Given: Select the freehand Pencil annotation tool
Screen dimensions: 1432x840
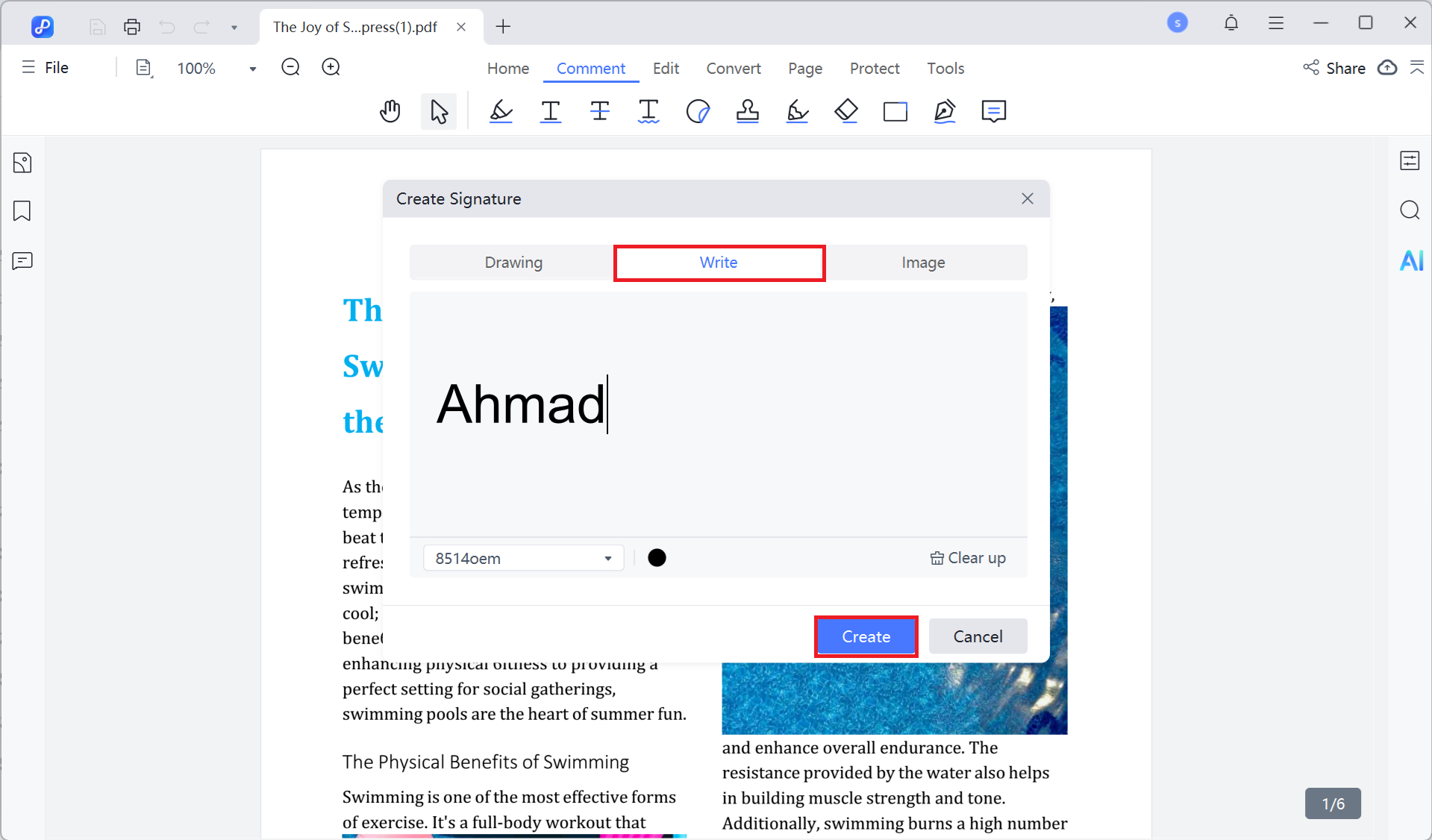Looking at the screenshot, I should tap(796, 111).
